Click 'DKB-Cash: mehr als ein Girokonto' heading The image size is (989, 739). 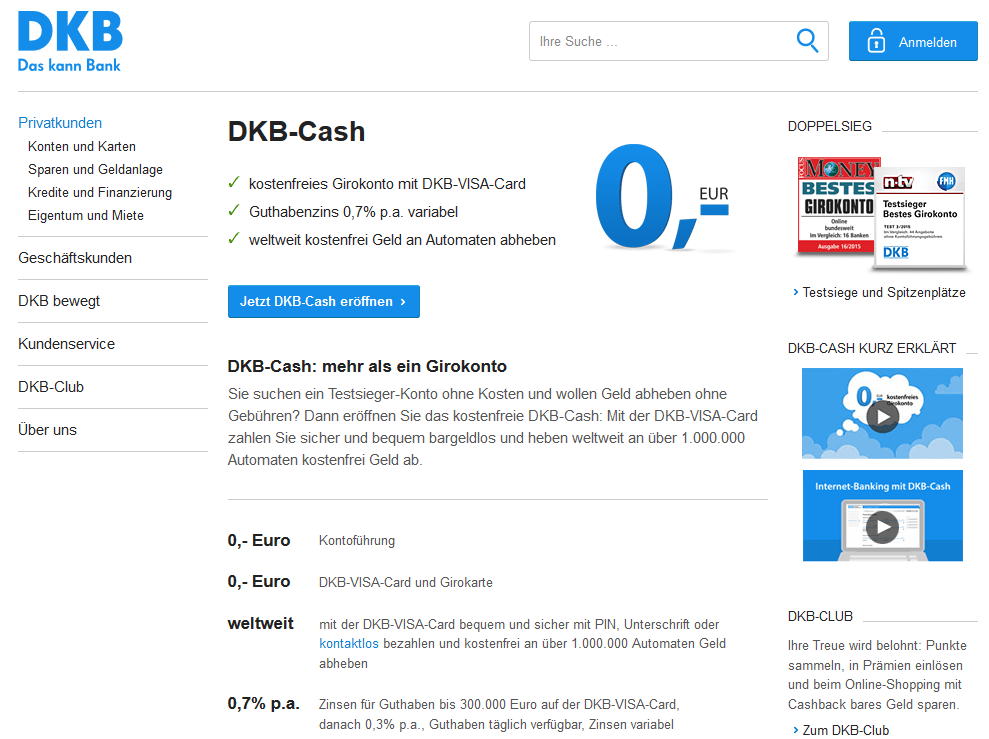point(367,366)
